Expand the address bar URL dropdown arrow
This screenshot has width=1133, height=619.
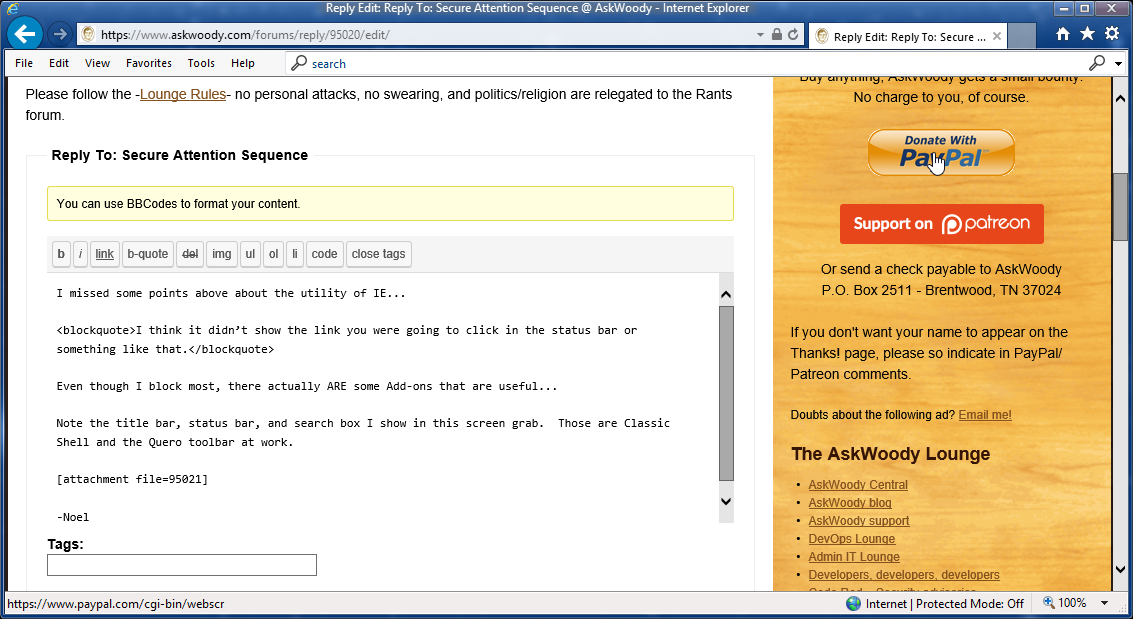coord(760,34)
